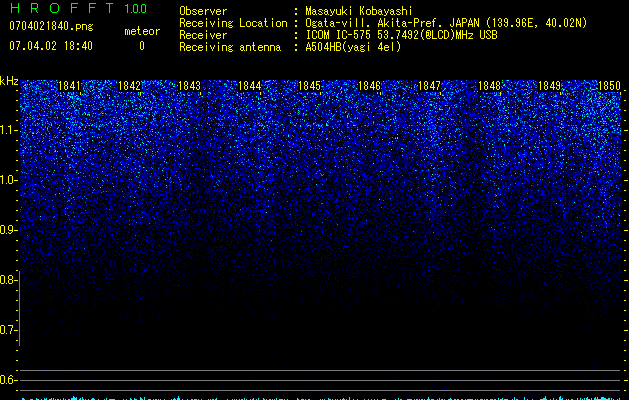Click the HROFFT 1.0.0 title text

pos(78,8)
